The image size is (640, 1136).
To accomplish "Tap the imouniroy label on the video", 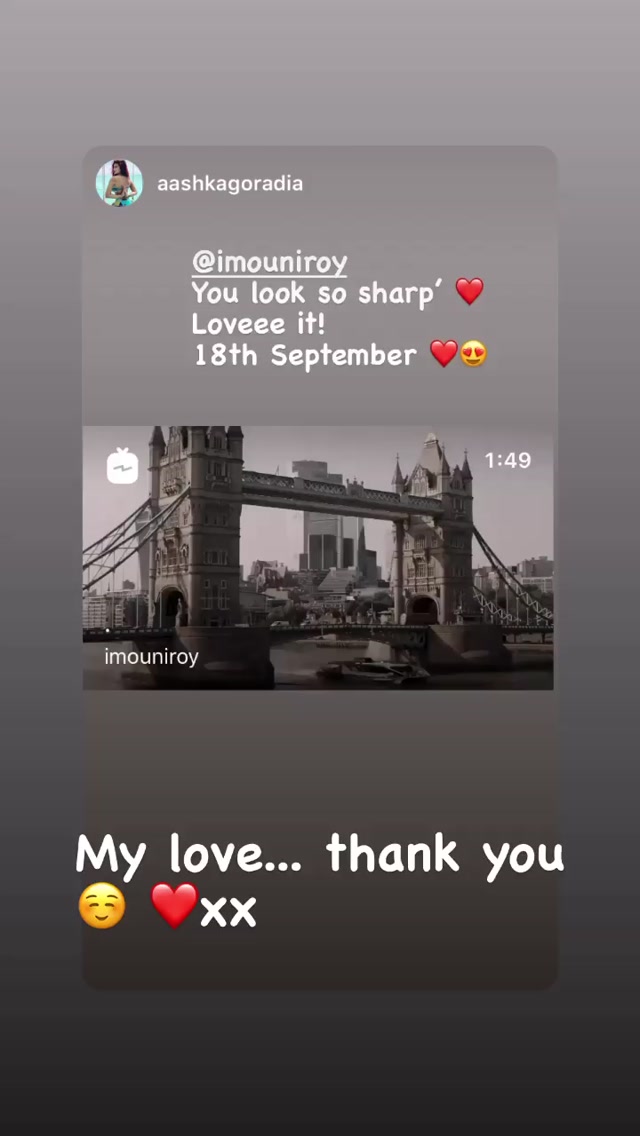I will 151,657.
